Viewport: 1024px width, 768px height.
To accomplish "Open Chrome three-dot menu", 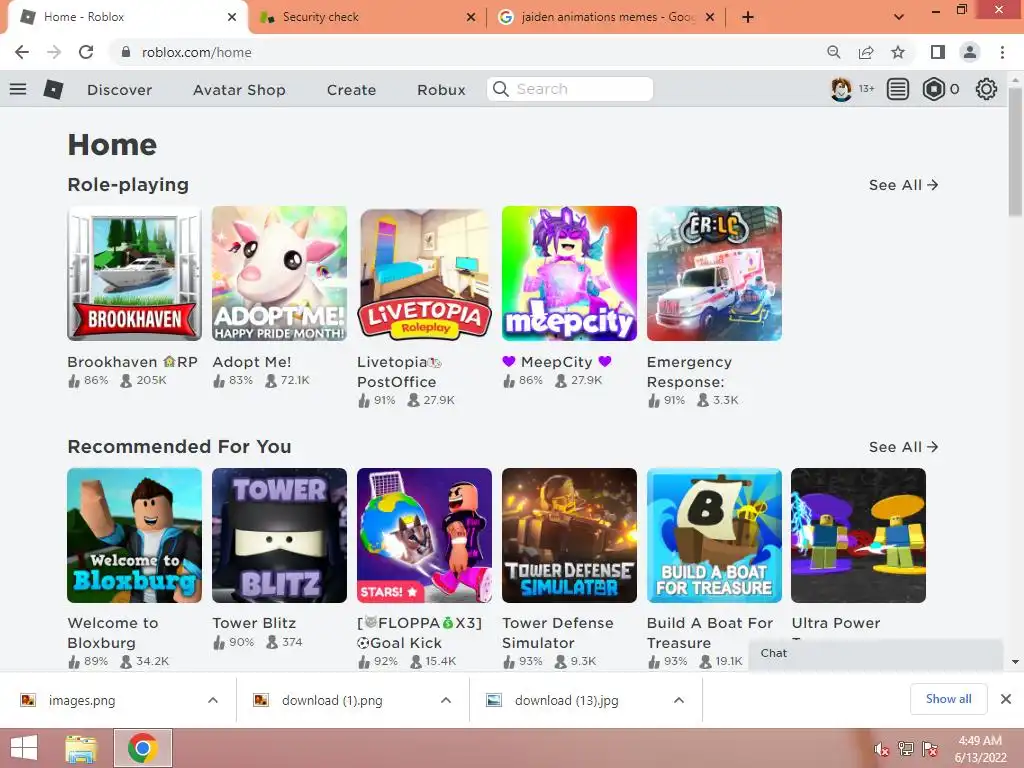I will pos(1002,52).
